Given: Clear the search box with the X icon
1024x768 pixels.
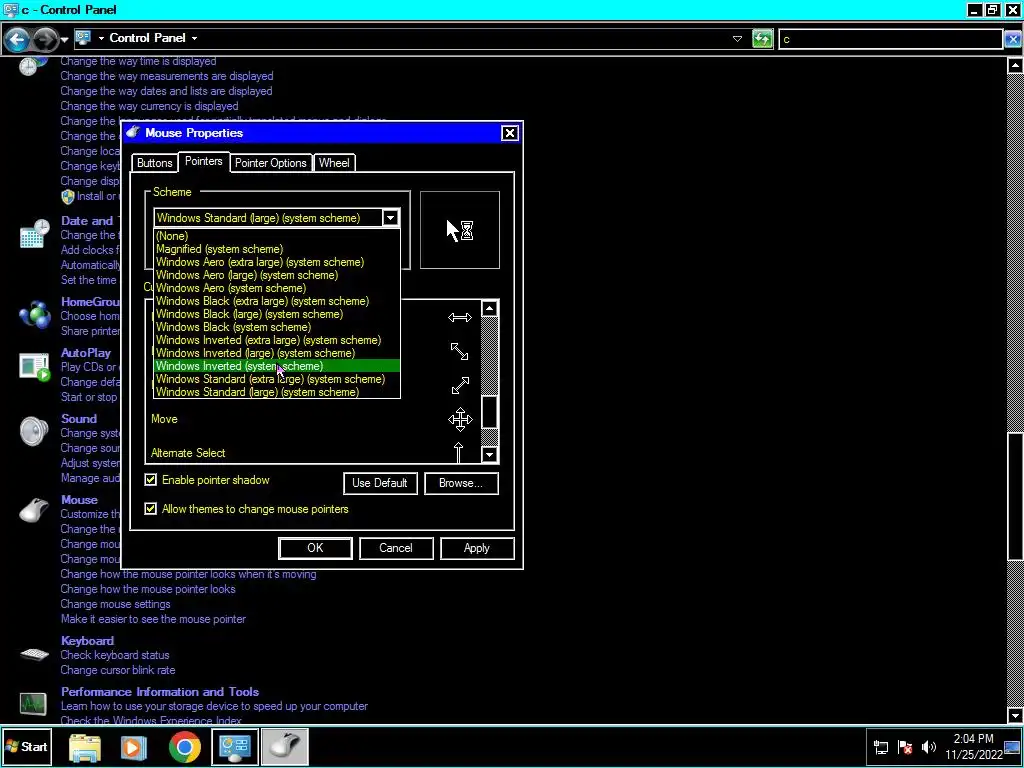Looking at the screenshot, I should coord(1013,39).
